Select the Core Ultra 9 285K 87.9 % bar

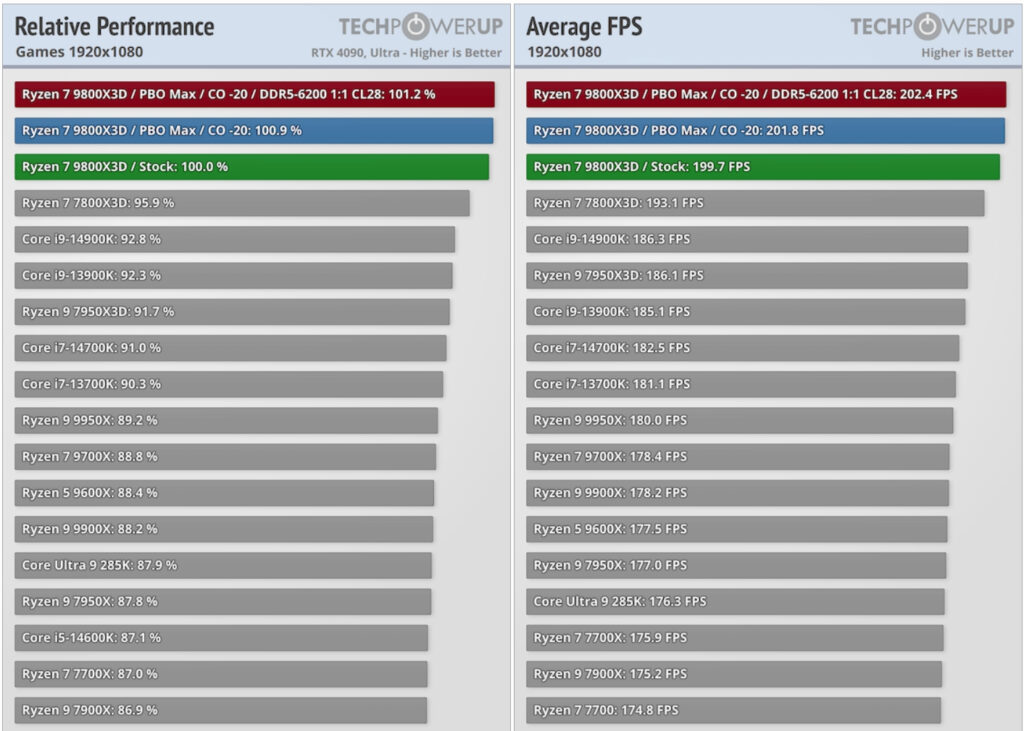coord(223,565)
